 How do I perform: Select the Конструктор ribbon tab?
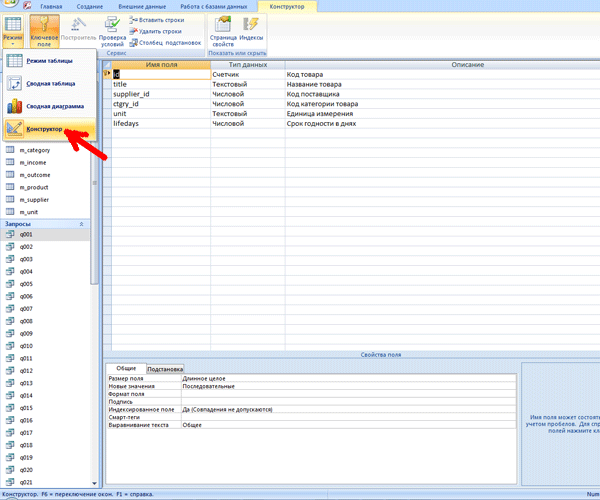coord(287,7)
